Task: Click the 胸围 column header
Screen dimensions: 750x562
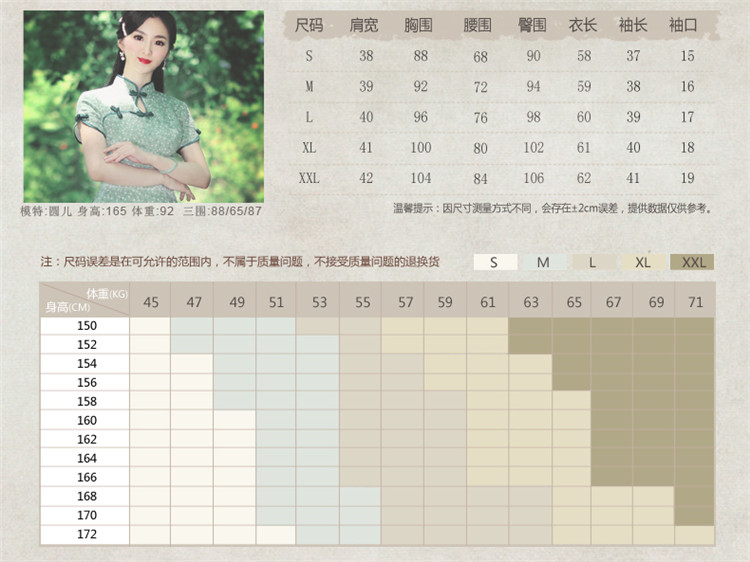Action: (x=421, y=25)
